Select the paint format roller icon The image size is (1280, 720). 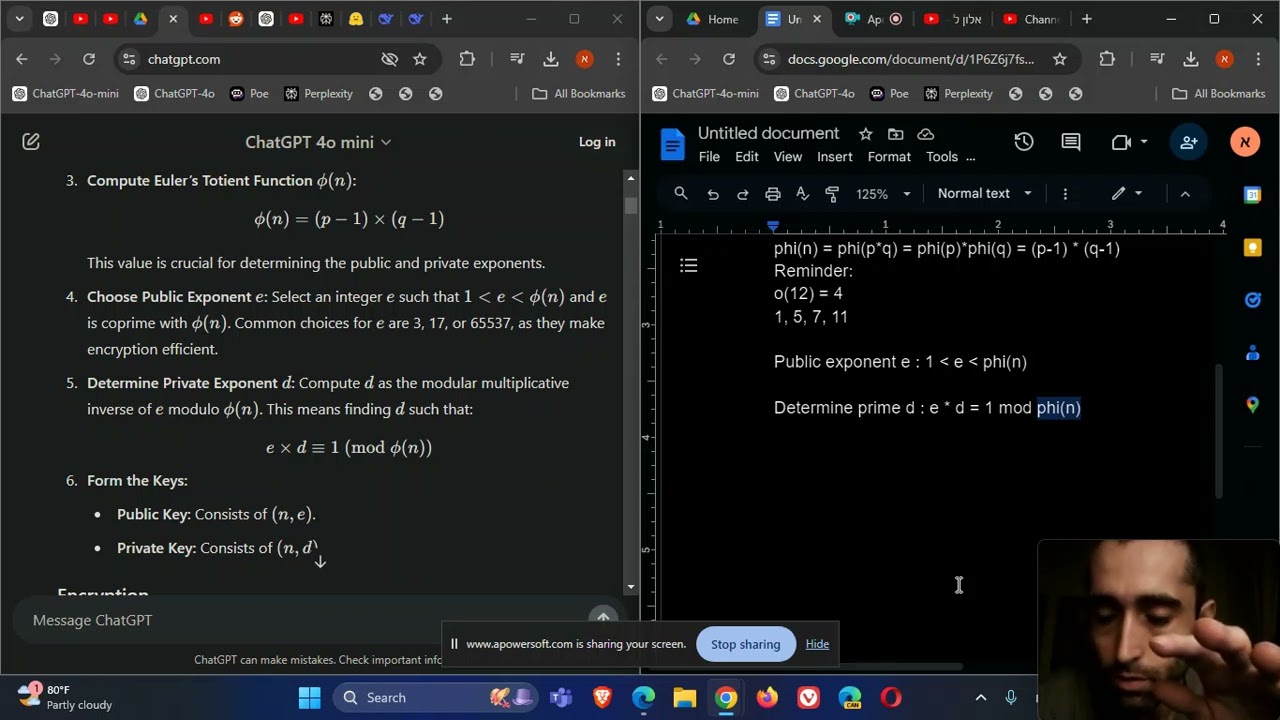(832, 194)
